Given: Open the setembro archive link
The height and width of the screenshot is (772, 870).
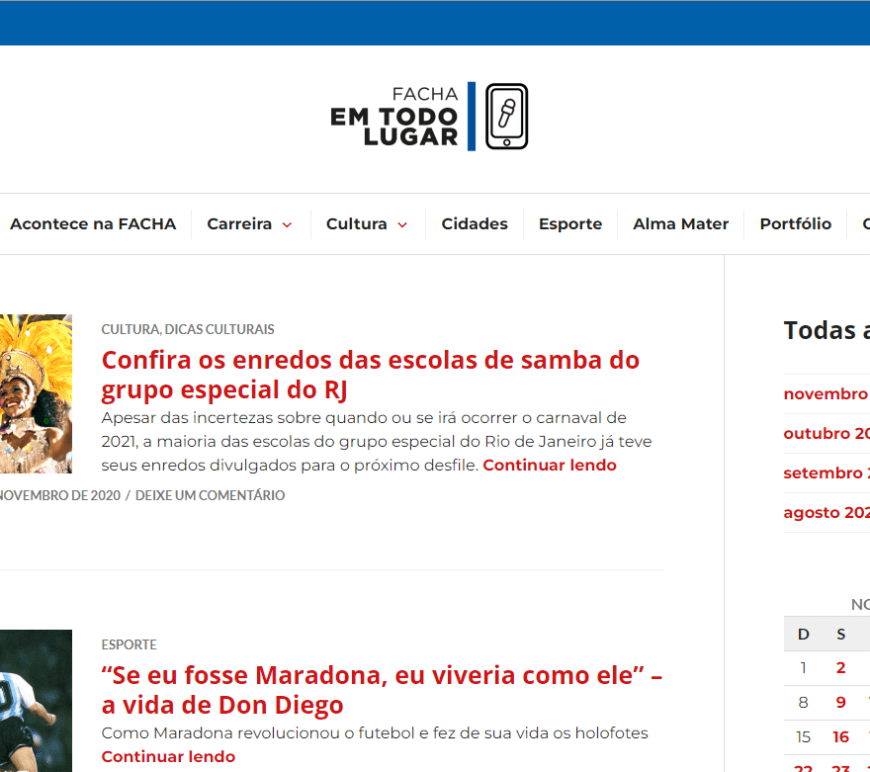Looking at the screenshot, I should 825,473.
